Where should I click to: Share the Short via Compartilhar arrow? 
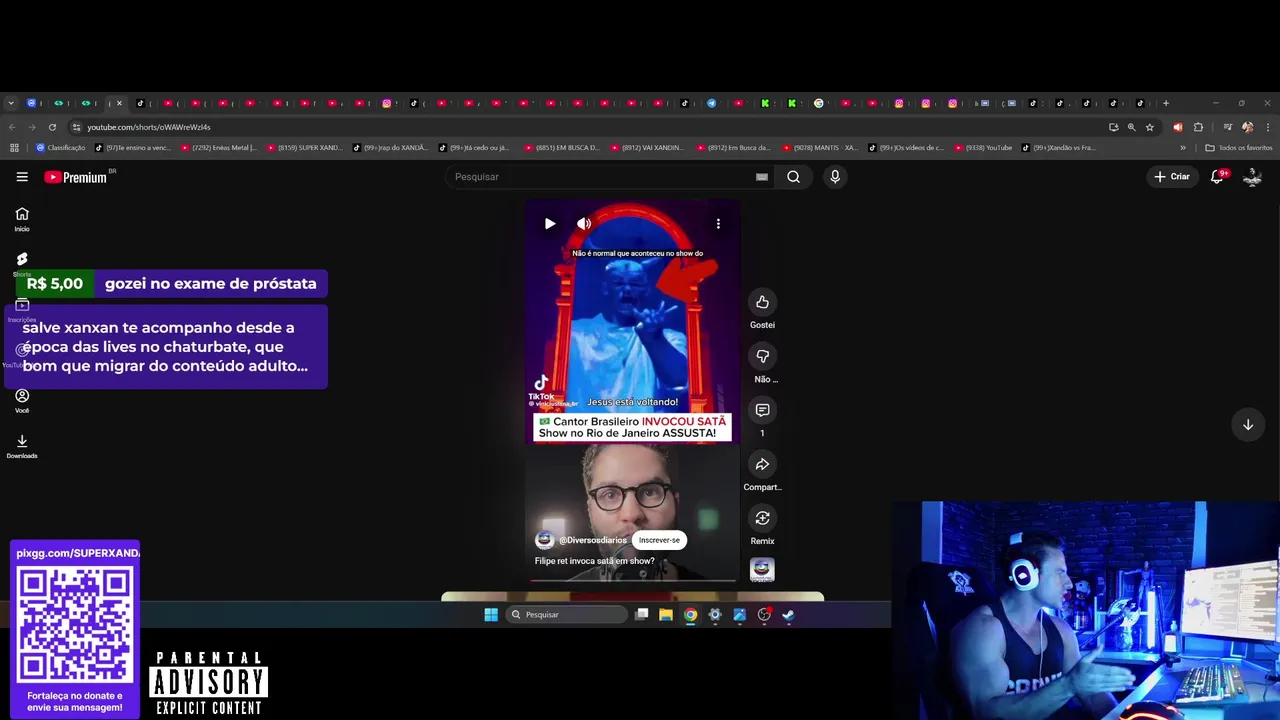(x=762, y=464)
